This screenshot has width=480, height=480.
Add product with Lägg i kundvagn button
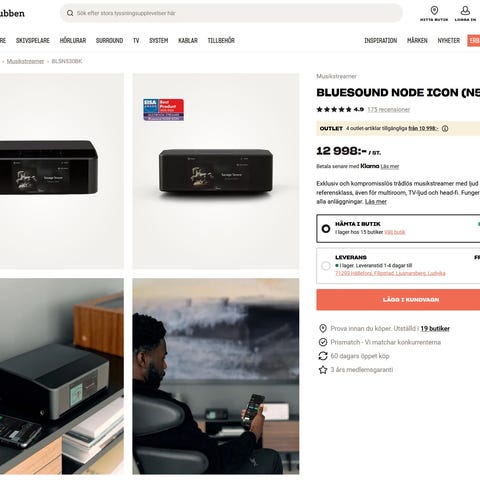398,300
